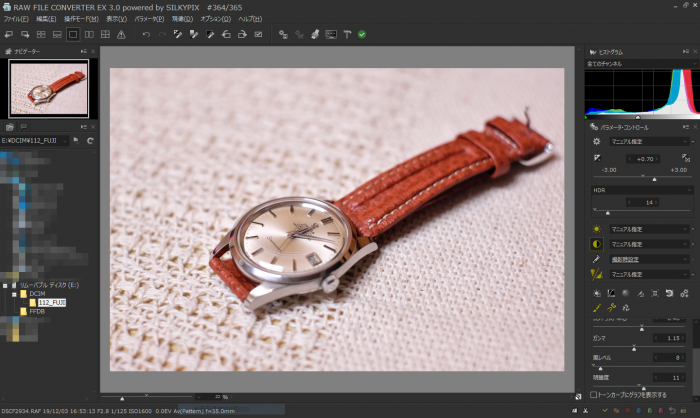Click the hammer tool settings icon
This screenshot has width=700, height=418.
347,34
